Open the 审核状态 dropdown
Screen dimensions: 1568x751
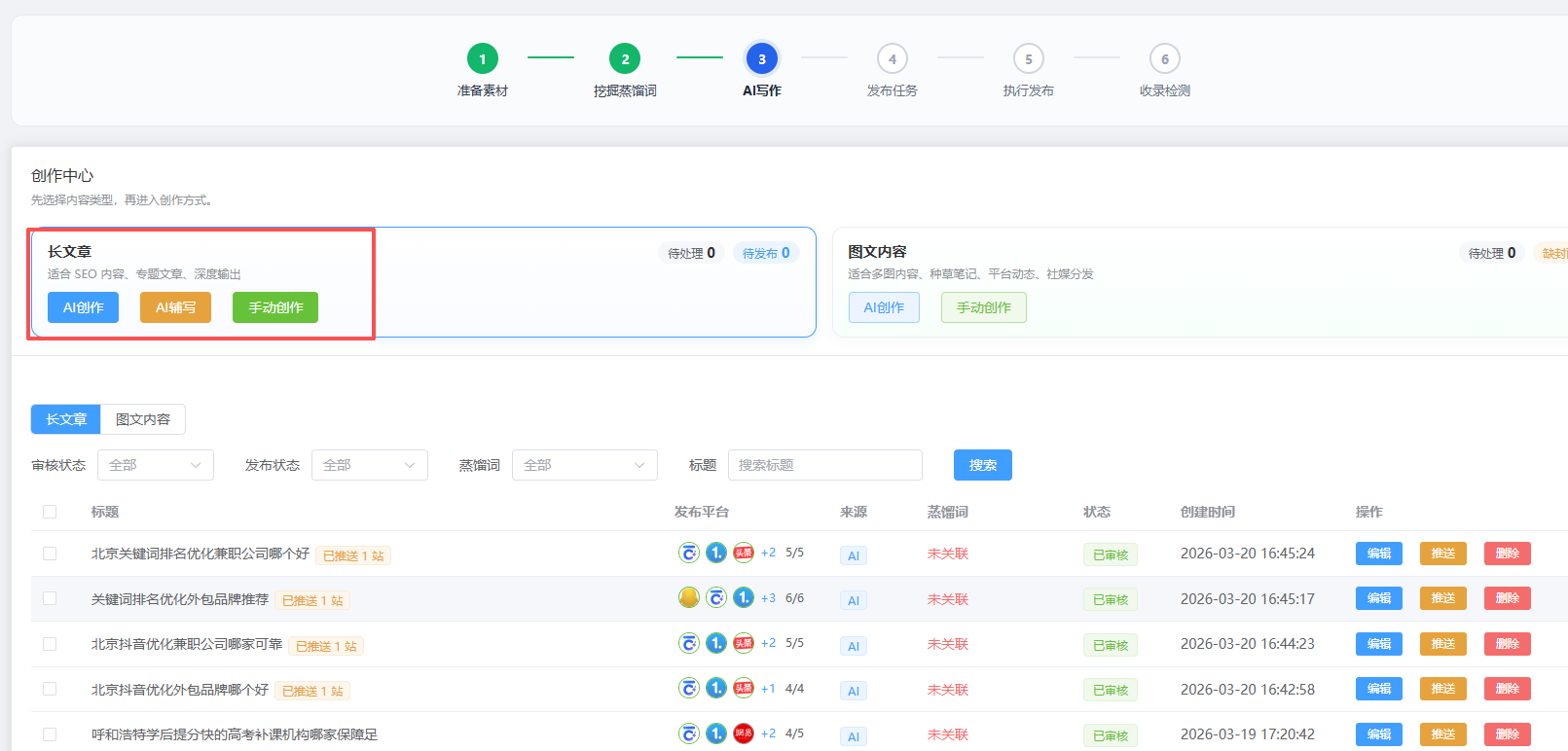pos(156,465)
